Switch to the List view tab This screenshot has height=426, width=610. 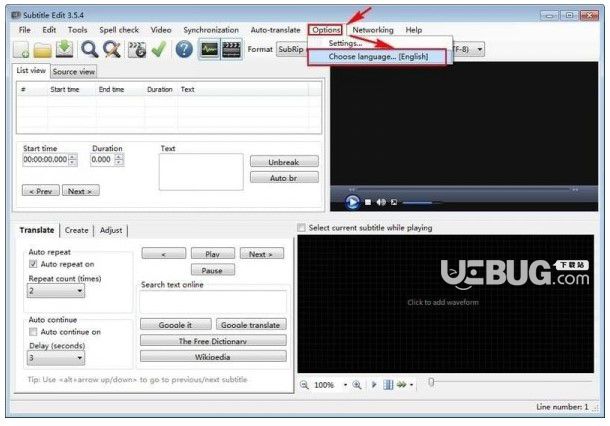pyautogui.click(x=31, y=71)
